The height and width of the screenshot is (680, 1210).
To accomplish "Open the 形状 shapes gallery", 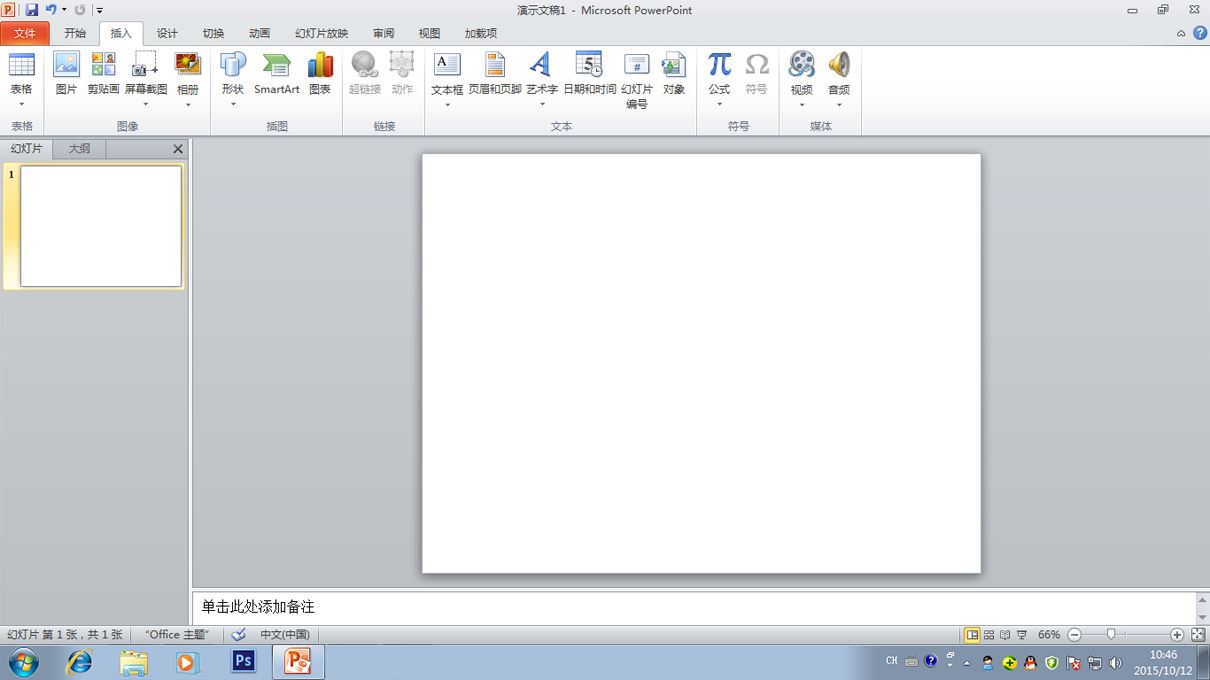I will [x=233, y=65].
